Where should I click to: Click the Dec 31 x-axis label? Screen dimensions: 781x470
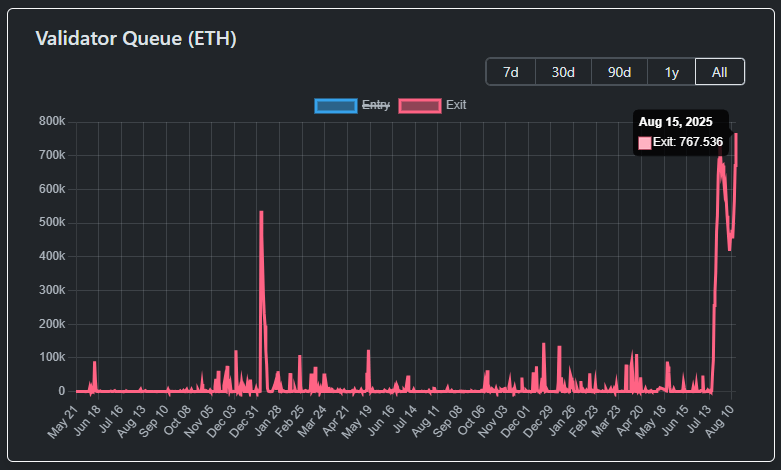point(245,420)
